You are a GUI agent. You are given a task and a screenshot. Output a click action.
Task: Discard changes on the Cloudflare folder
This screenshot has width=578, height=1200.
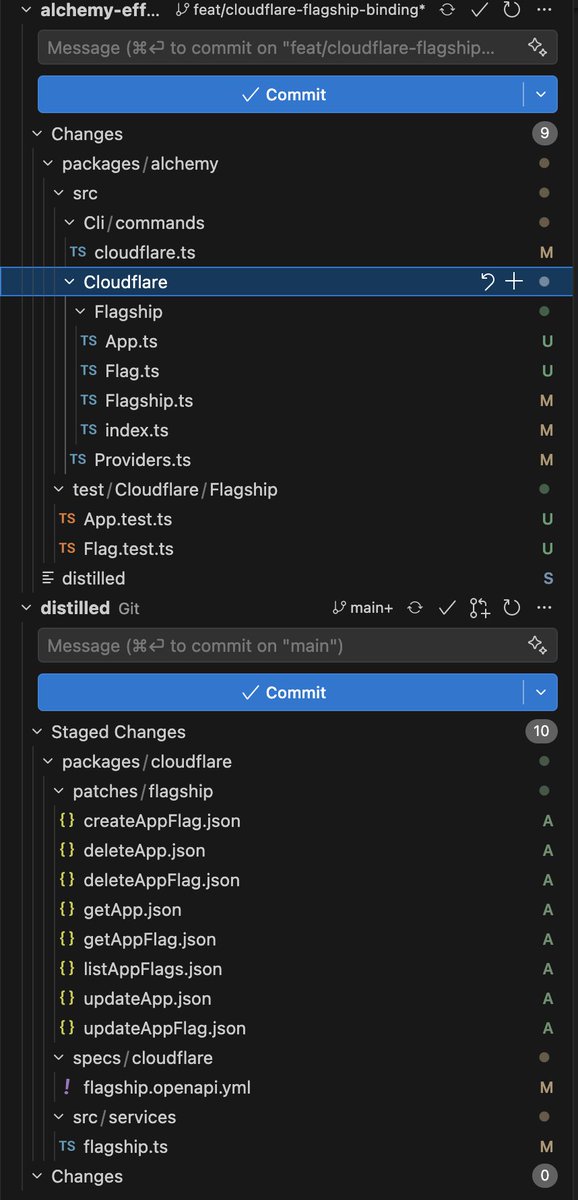click(x=487, y=282)
